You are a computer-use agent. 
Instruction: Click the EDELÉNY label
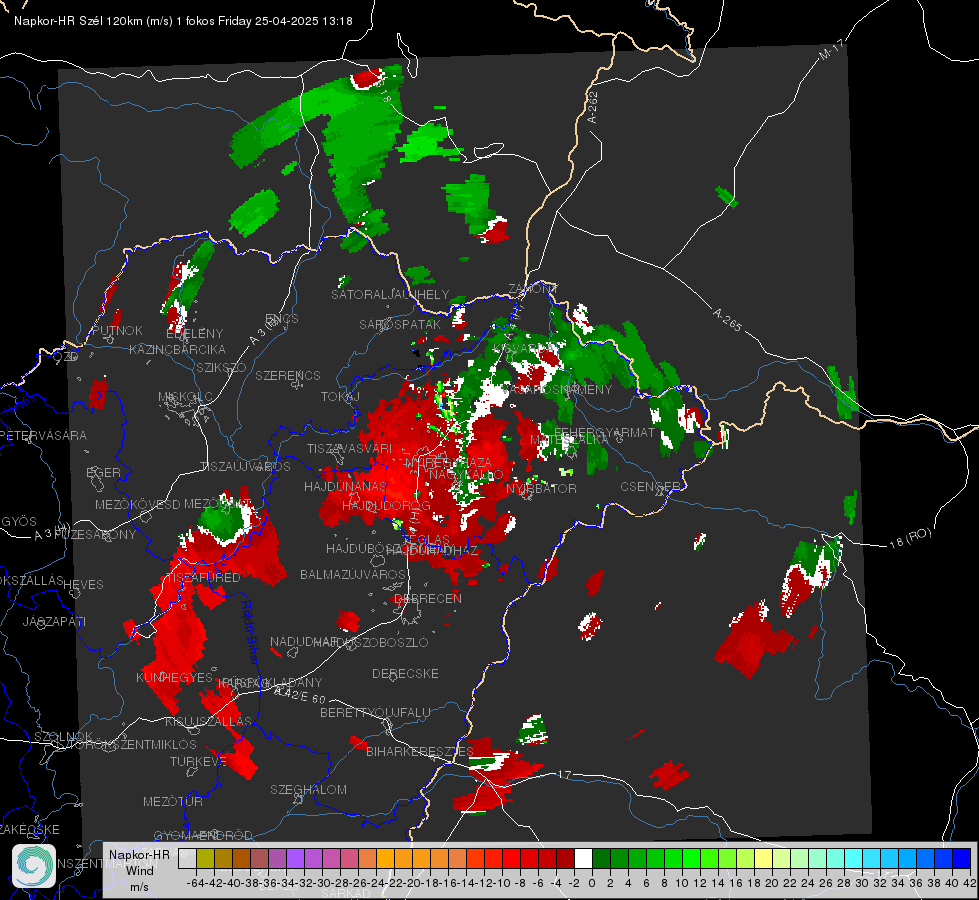[195, 334]
